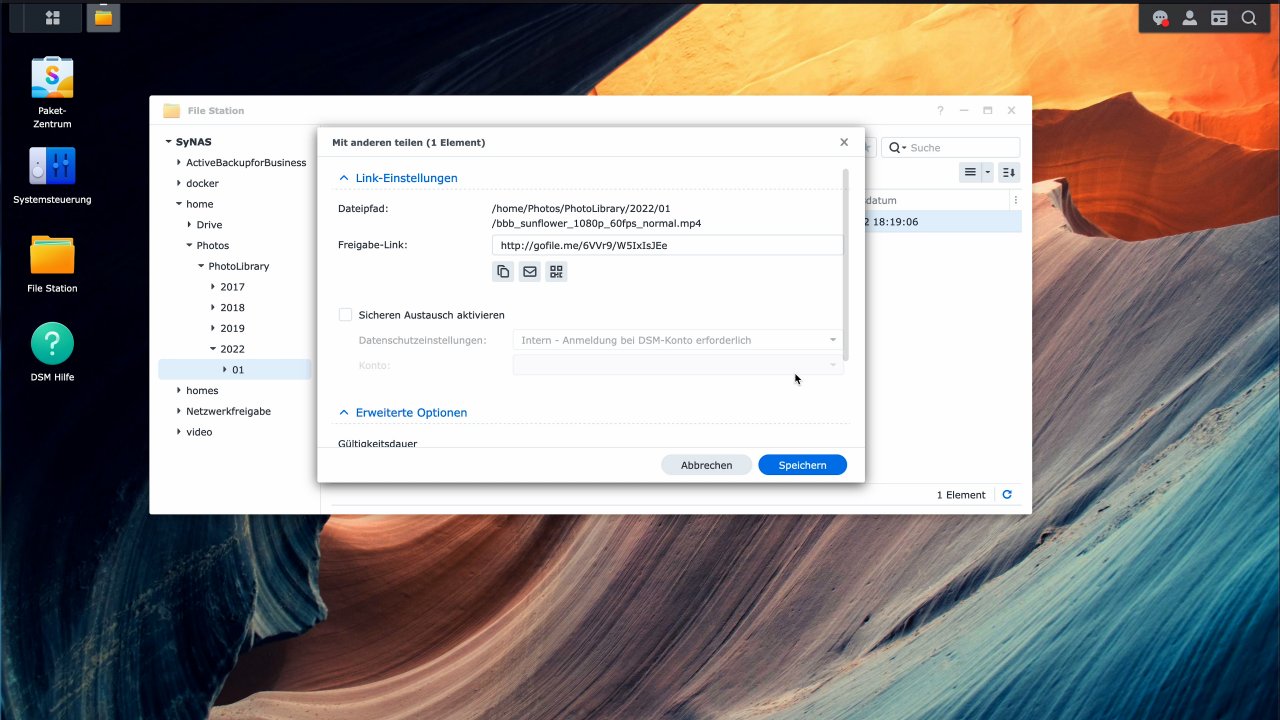Click the share dialog vertical scrollbar
Viewport: 1280px width, 720px height.
[x=846, y=265]
